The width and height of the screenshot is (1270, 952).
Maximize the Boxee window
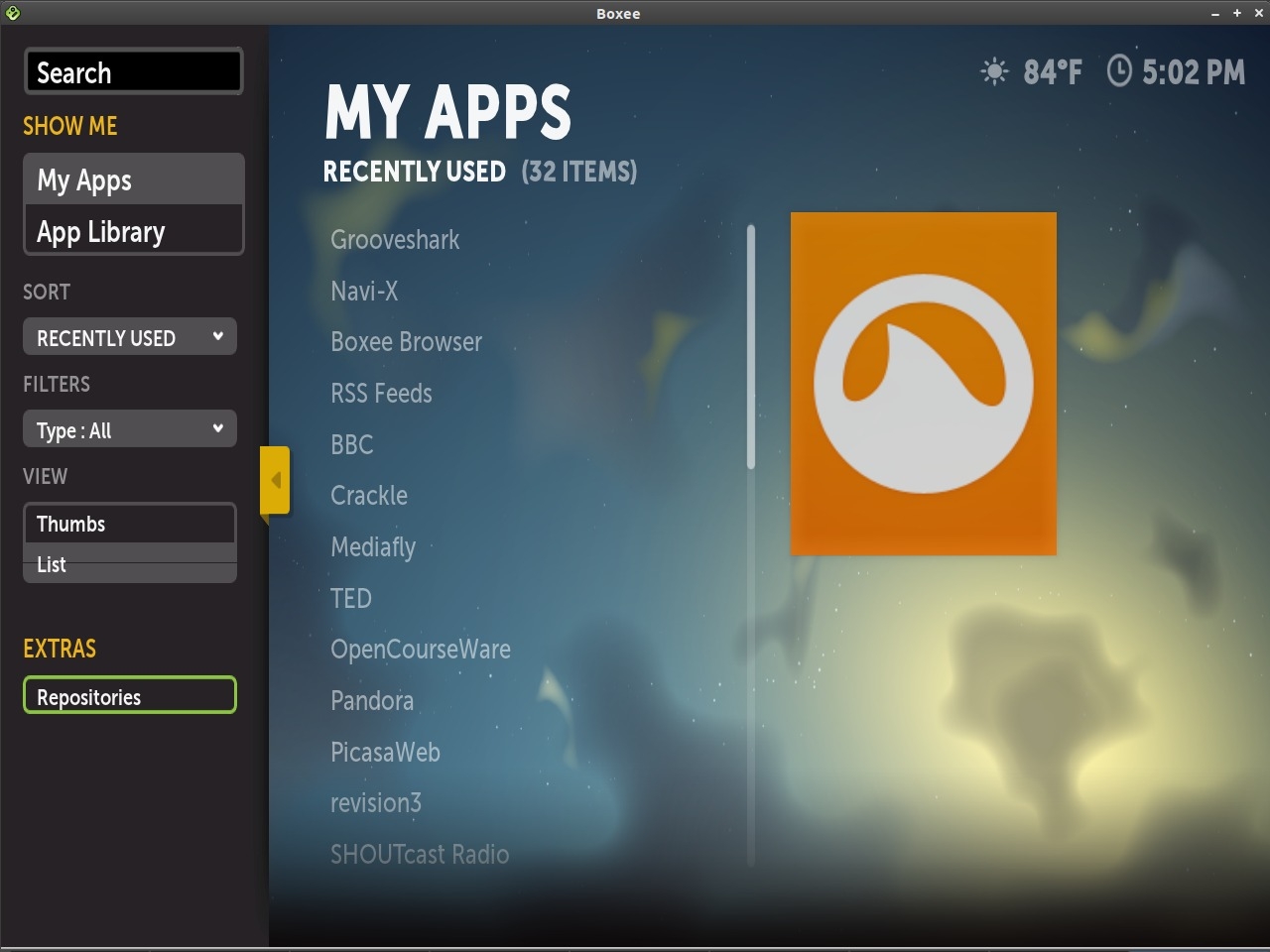pos(1237,14)
